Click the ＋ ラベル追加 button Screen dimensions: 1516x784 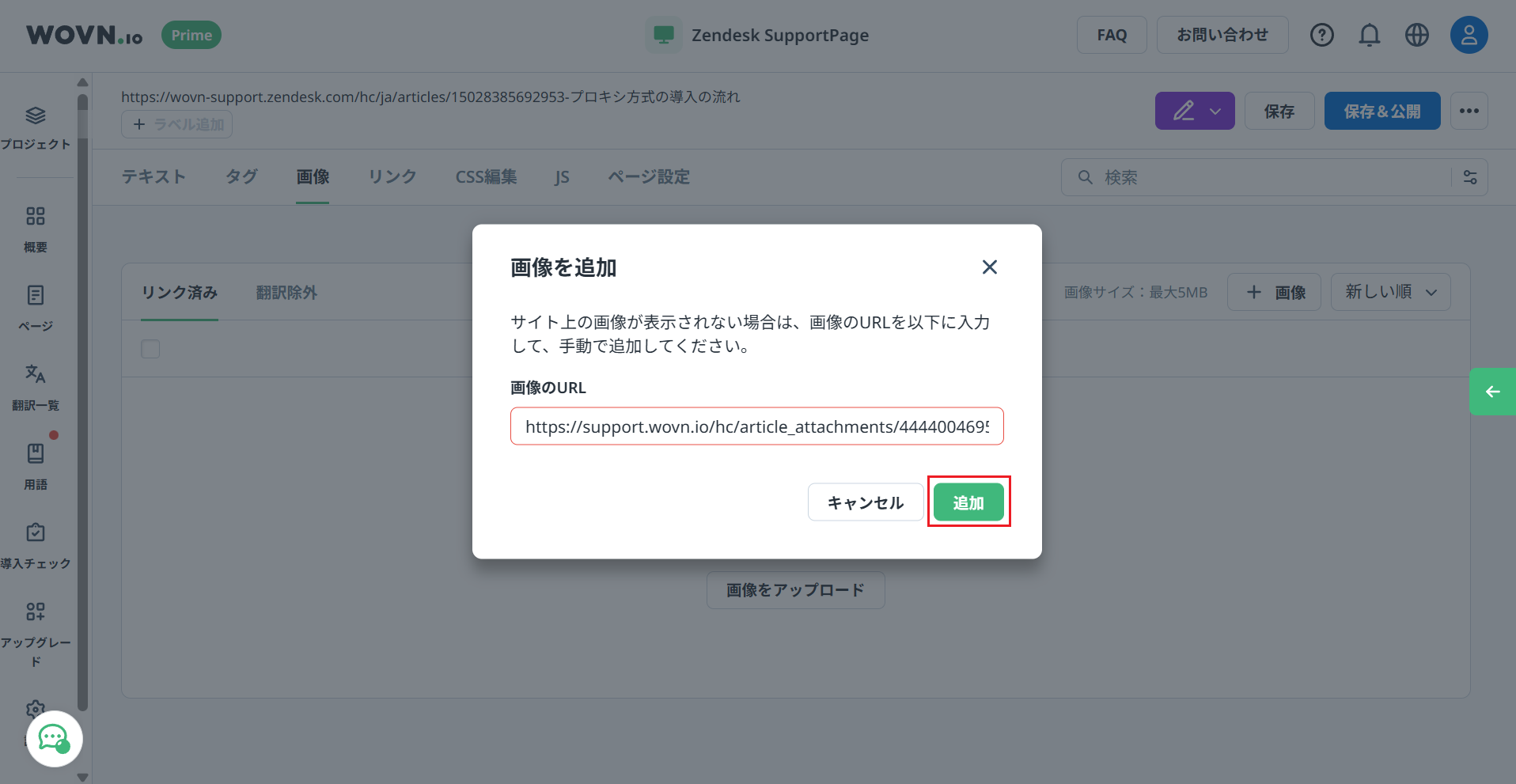tap(176, 124)
